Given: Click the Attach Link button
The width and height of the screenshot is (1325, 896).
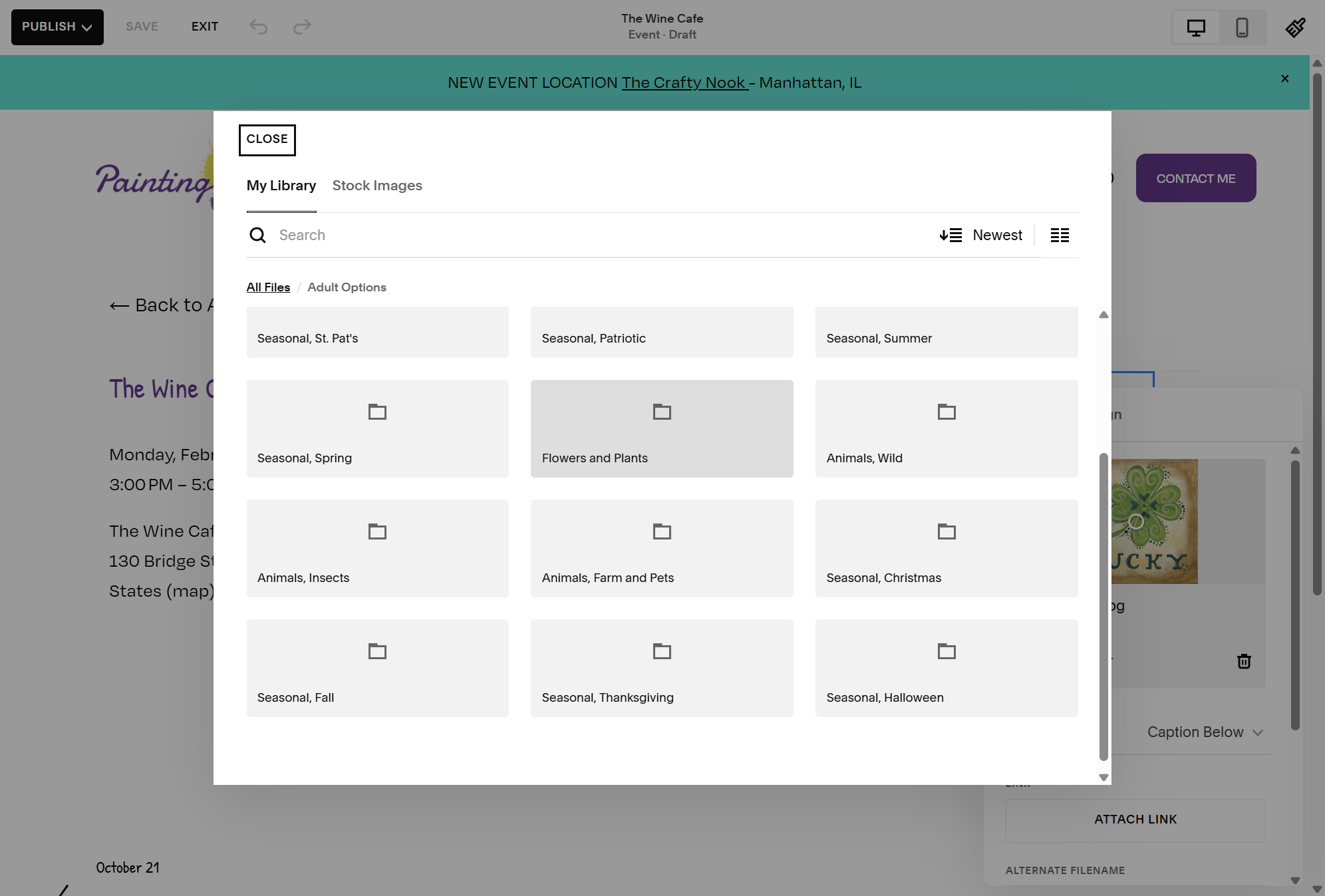Looking at the screenshot, I should (1135, 820).
